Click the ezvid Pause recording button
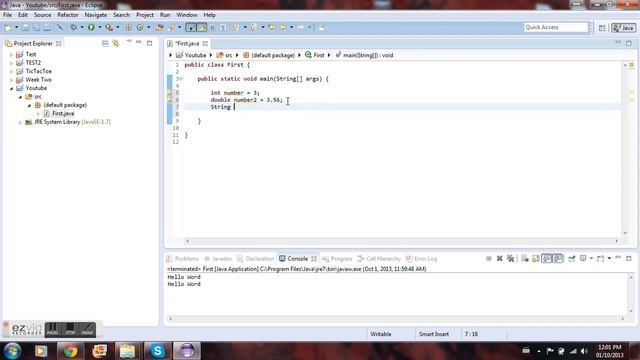 point(53,329)
